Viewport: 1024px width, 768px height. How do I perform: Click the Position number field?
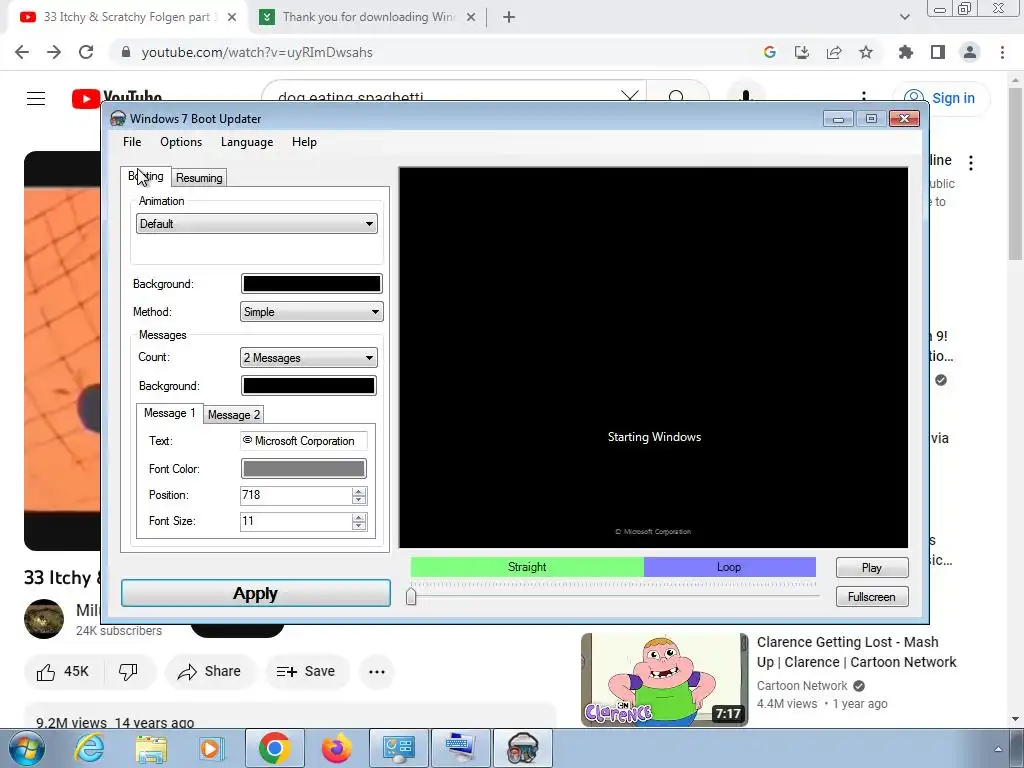(296, 495)
